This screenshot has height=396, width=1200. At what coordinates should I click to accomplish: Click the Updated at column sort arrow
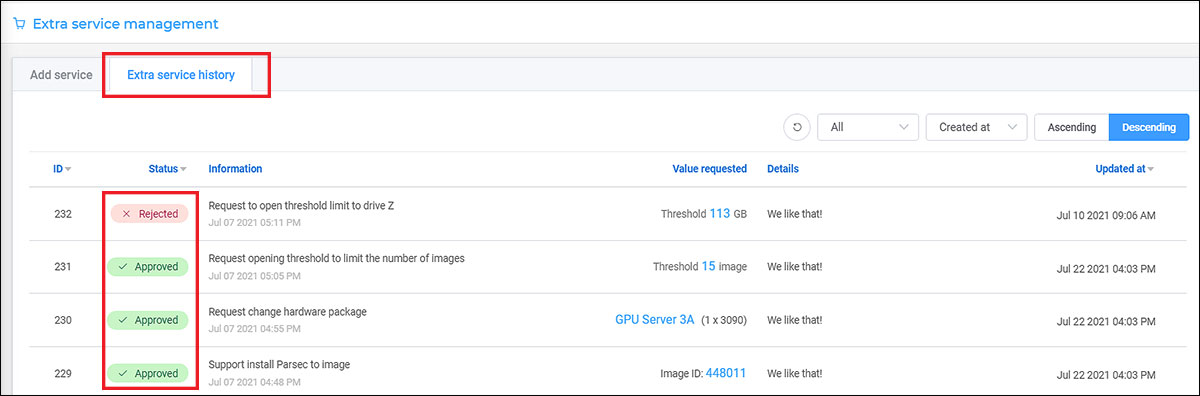click(x=1152, y=170)
